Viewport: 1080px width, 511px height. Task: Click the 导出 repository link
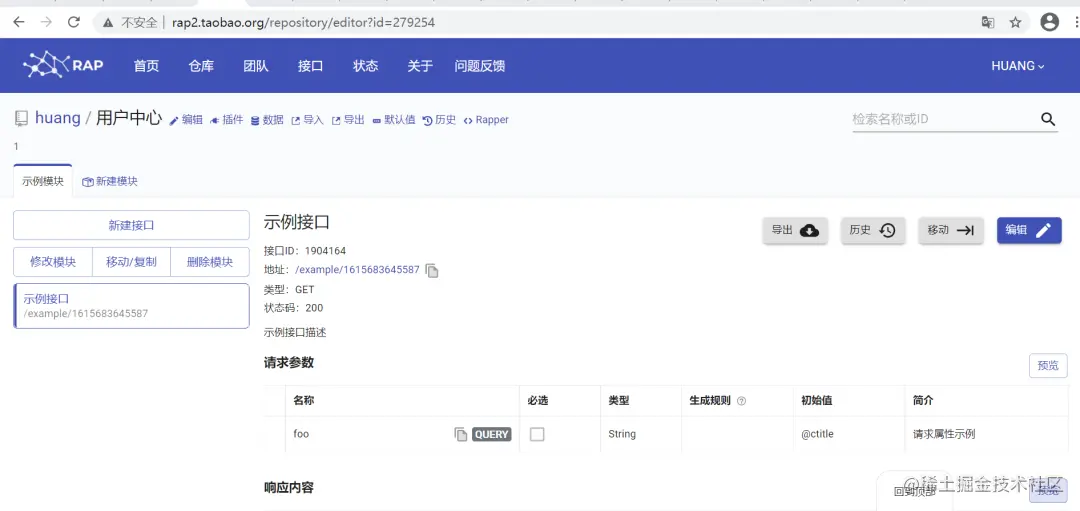coord(348,120)
